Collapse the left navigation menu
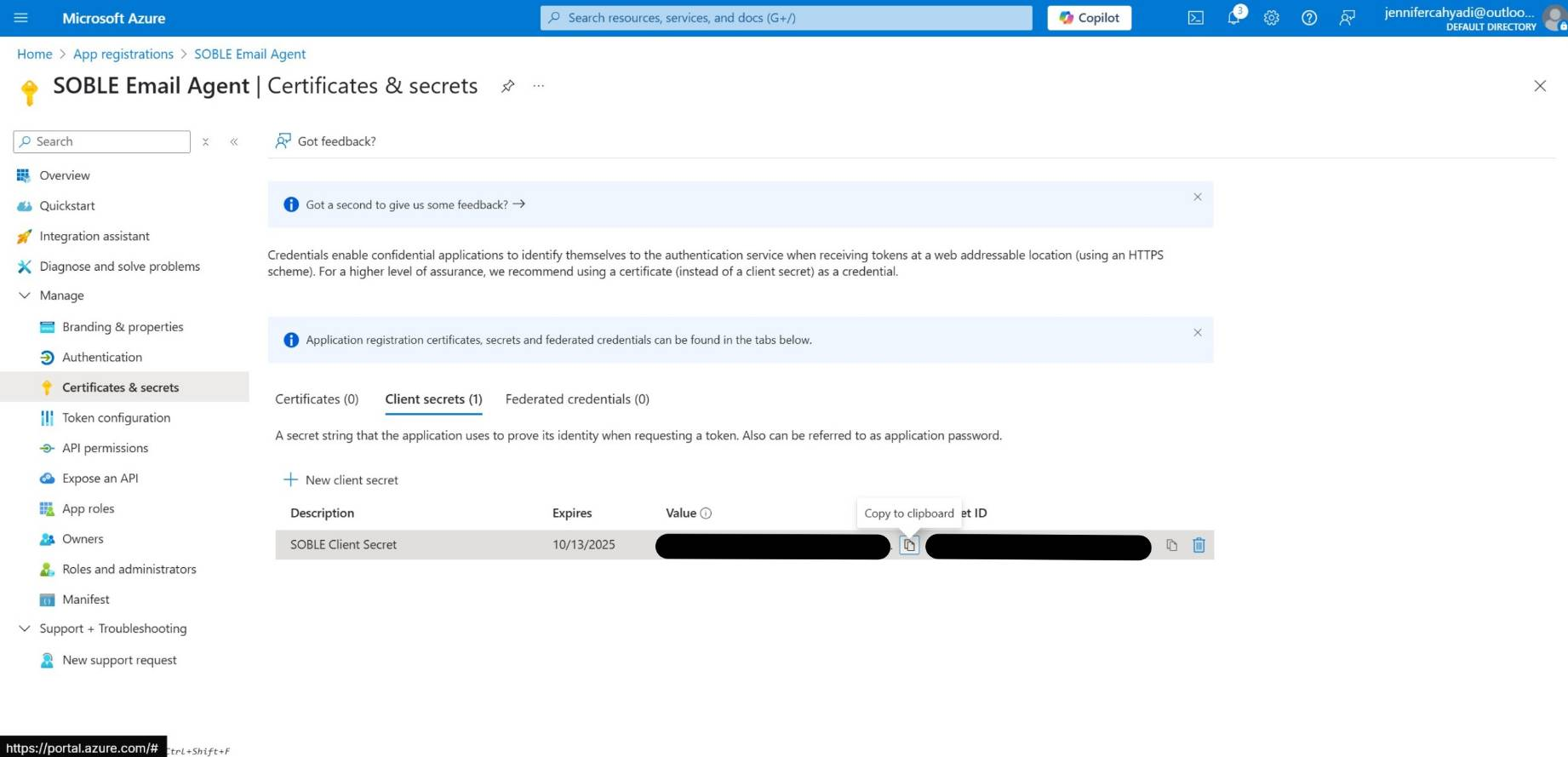The width and height of the screenshot is (1568, 757). tap(234, 142)
